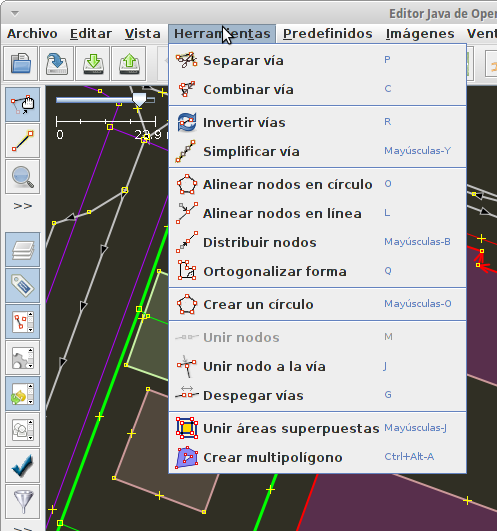Choose Unir áreas superpuestas
This screenshot has width=497, height=531.
point(318,428)
